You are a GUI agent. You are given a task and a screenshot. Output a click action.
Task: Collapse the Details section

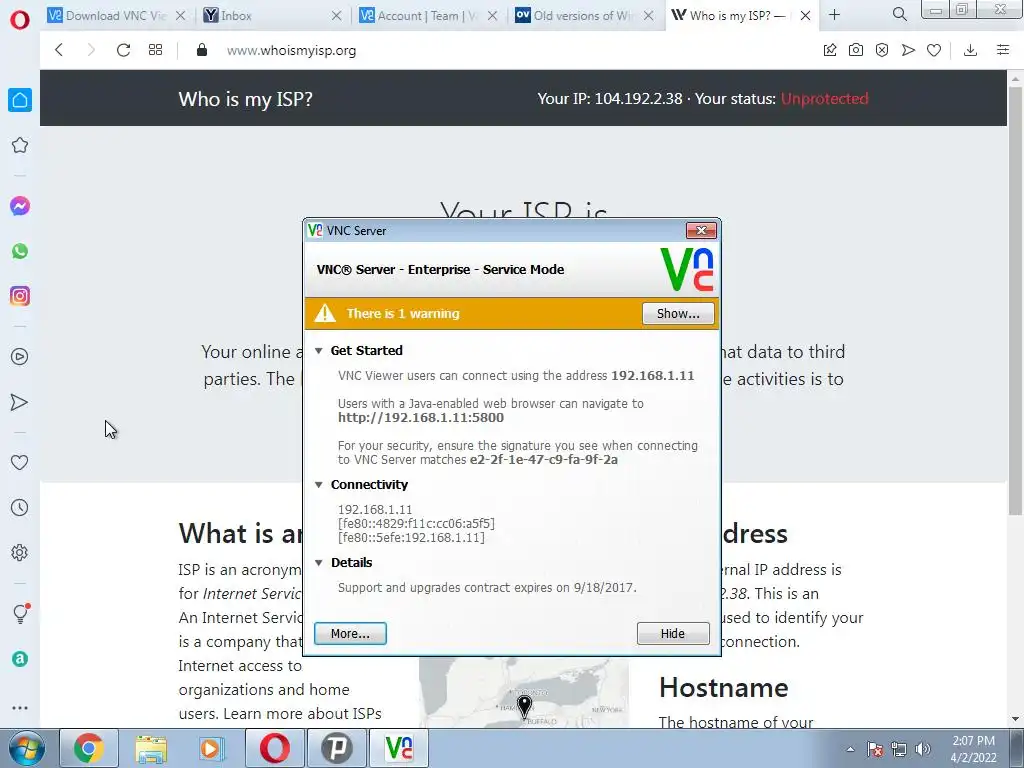pyautogui.click(x=319, y=563)
